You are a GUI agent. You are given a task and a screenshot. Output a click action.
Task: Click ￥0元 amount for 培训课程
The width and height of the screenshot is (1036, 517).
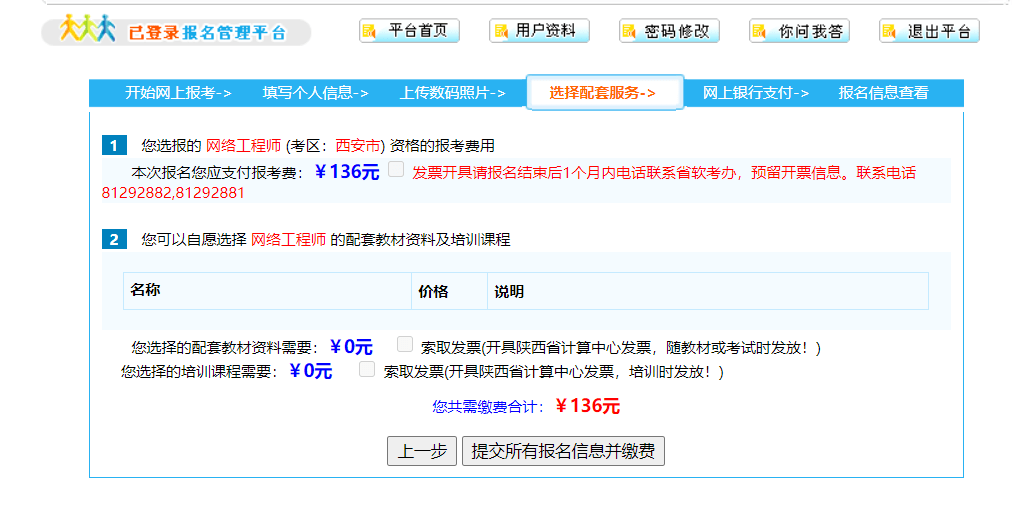[x=311, y=372]
